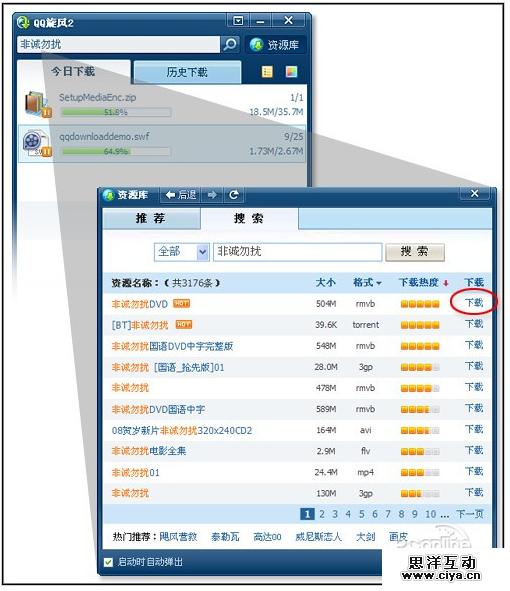Click the 资源库 search text field
The height and width of the screenshot is (591, 510).
pyautogui.click(x=298, y=252)
